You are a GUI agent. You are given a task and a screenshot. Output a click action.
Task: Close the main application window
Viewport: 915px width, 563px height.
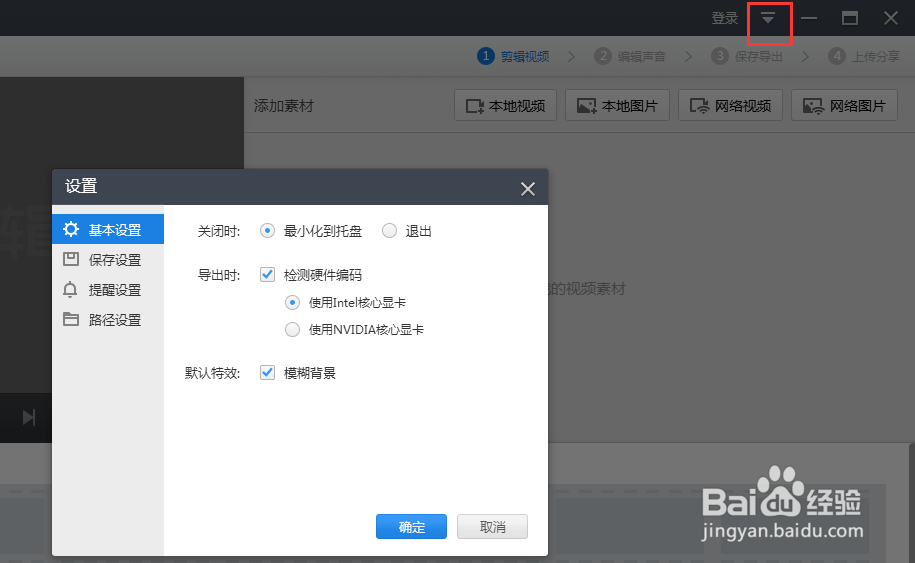point(890,19)
